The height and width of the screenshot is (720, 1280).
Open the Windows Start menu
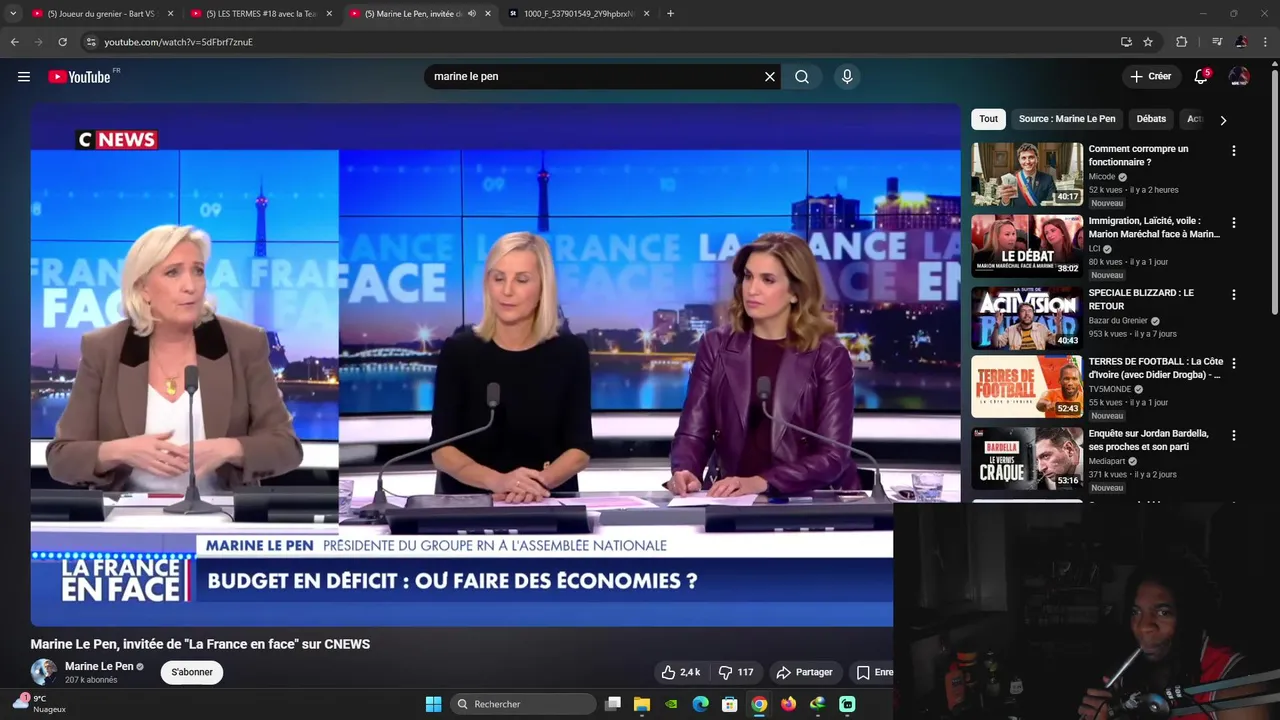[x=433, y=704]
